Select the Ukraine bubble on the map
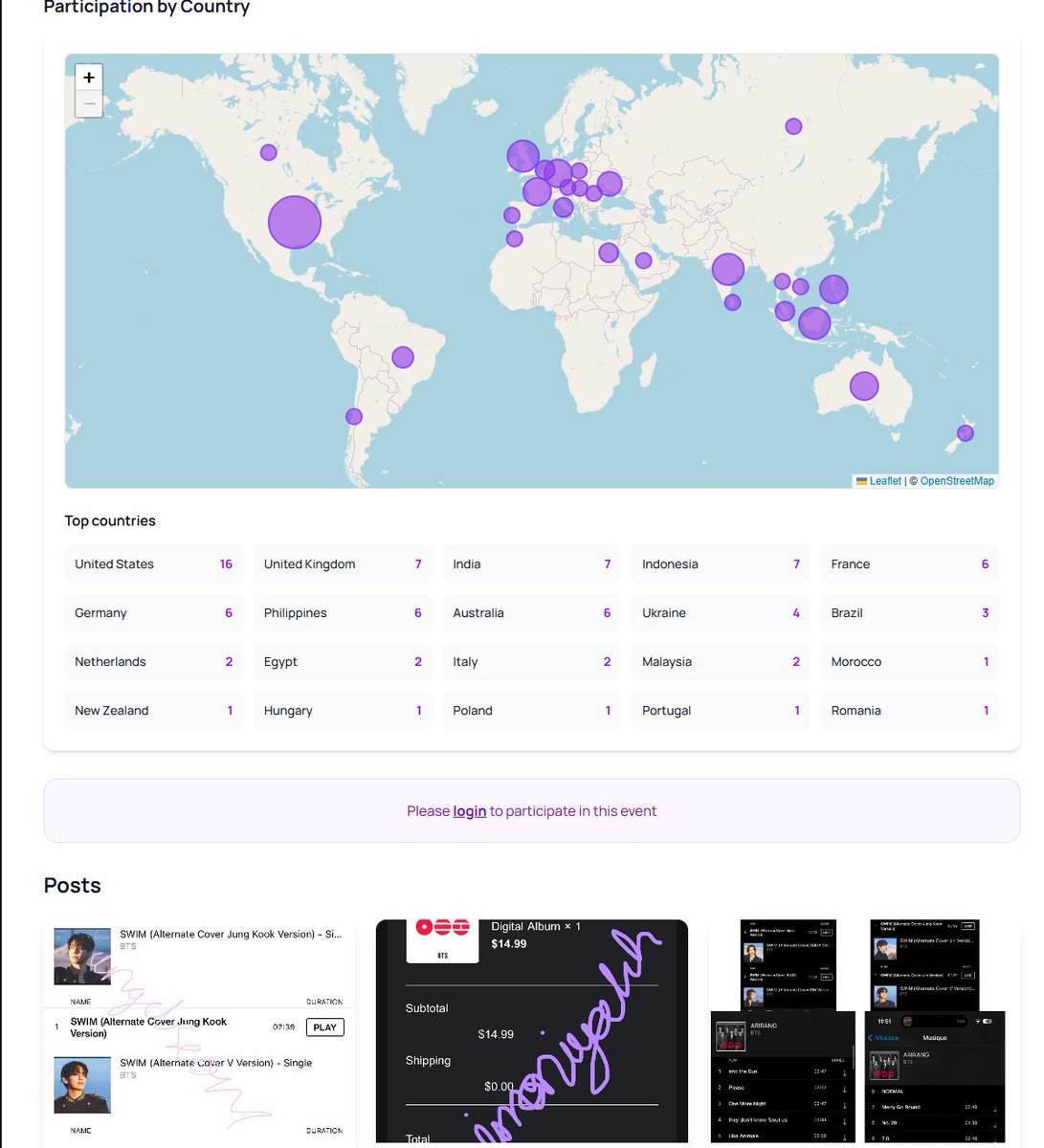This screenshot has height=1148, width=1044. (610, 184)
